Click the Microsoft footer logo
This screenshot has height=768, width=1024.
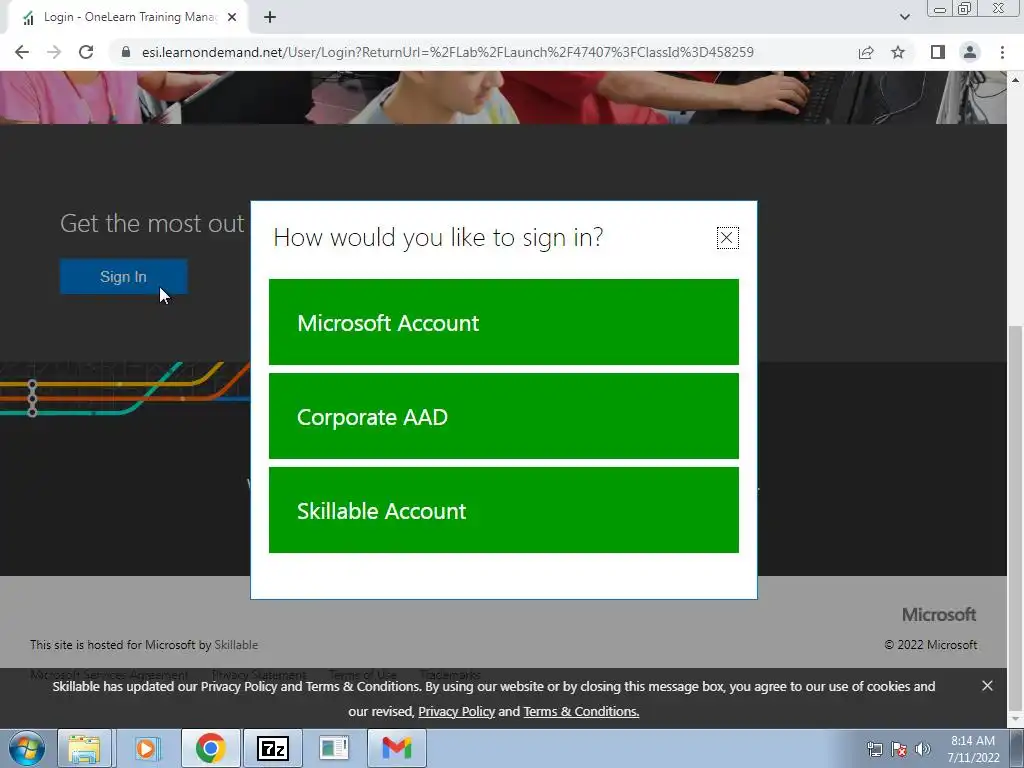coord(939,615)
